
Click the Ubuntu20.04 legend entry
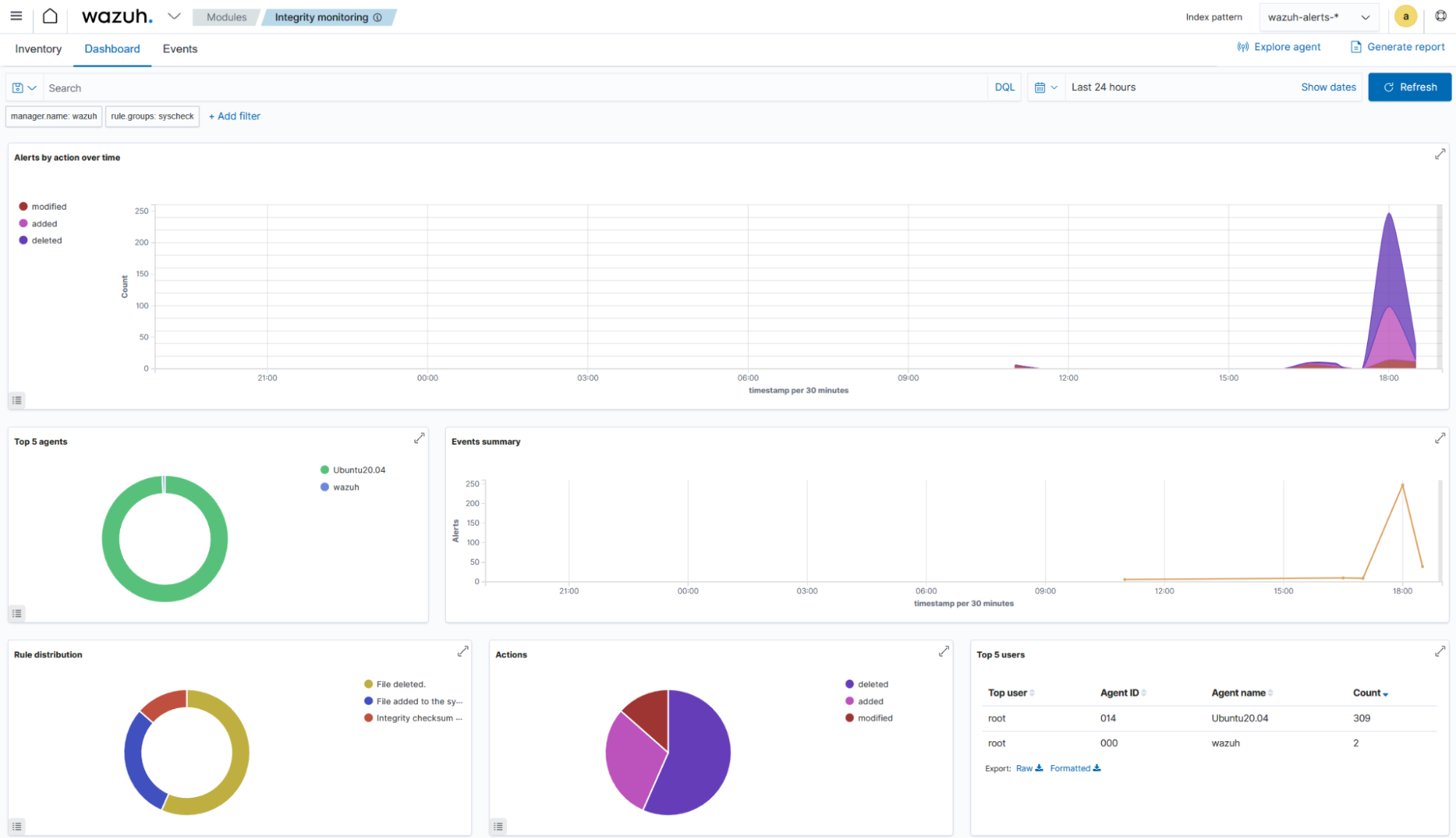click(x=353, y=470)
